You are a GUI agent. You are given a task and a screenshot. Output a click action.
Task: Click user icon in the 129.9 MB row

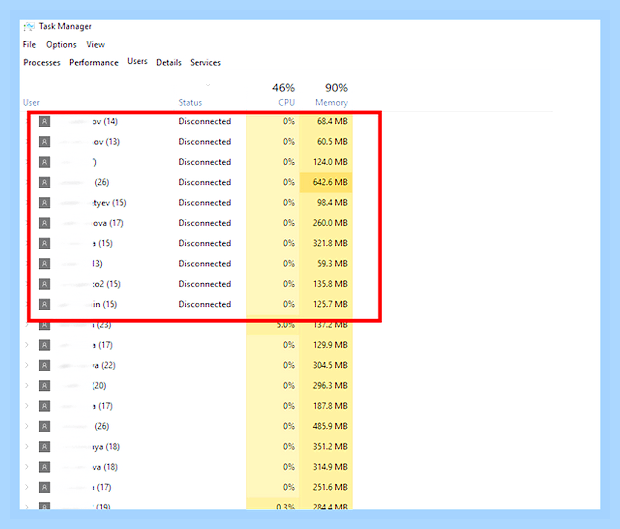click(x=45, y=345)
